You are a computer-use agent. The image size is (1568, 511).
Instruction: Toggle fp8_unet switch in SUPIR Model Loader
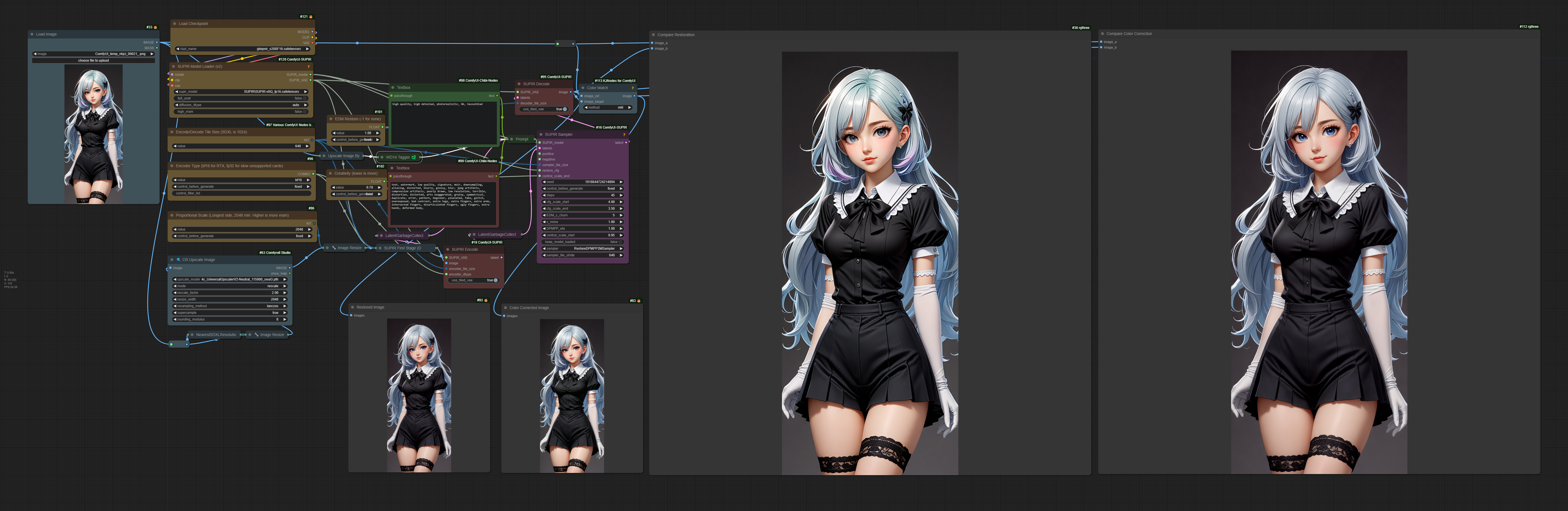click(304, 98)
